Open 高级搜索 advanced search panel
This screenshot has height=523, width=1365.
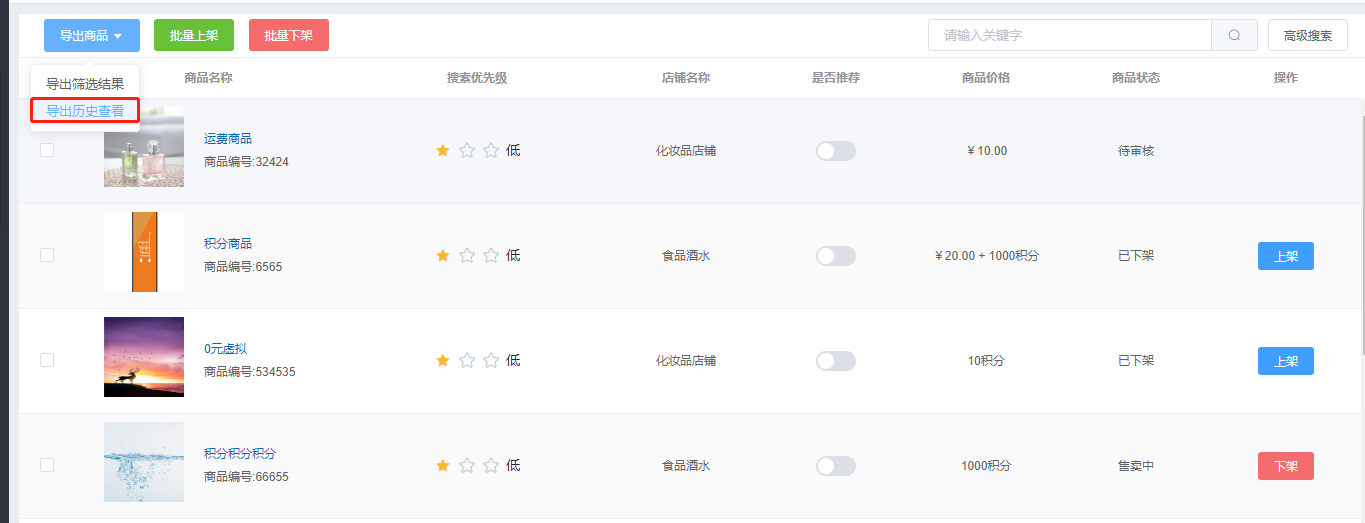[x=1308, y=35]
